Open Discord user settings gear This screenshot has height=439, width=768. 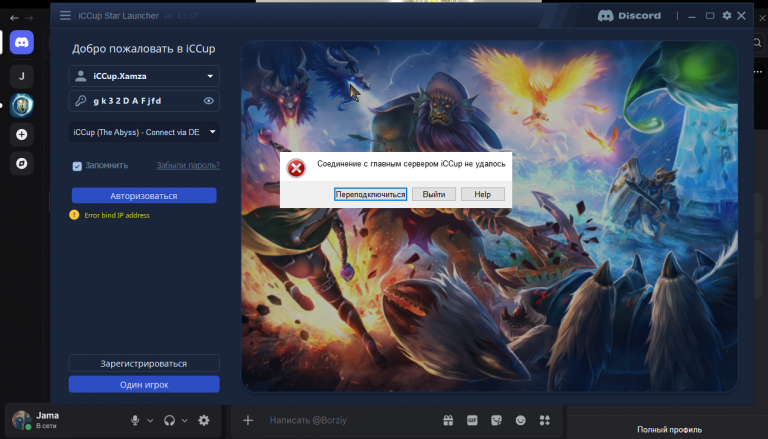(x=204, y=420)
